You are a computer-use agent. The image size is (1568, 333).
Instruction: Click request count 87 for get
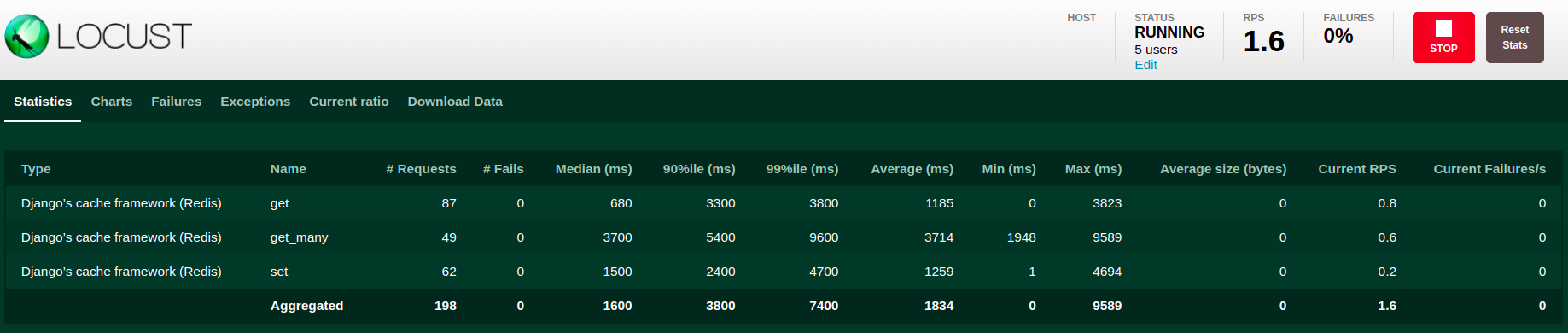tap(449, 203)
